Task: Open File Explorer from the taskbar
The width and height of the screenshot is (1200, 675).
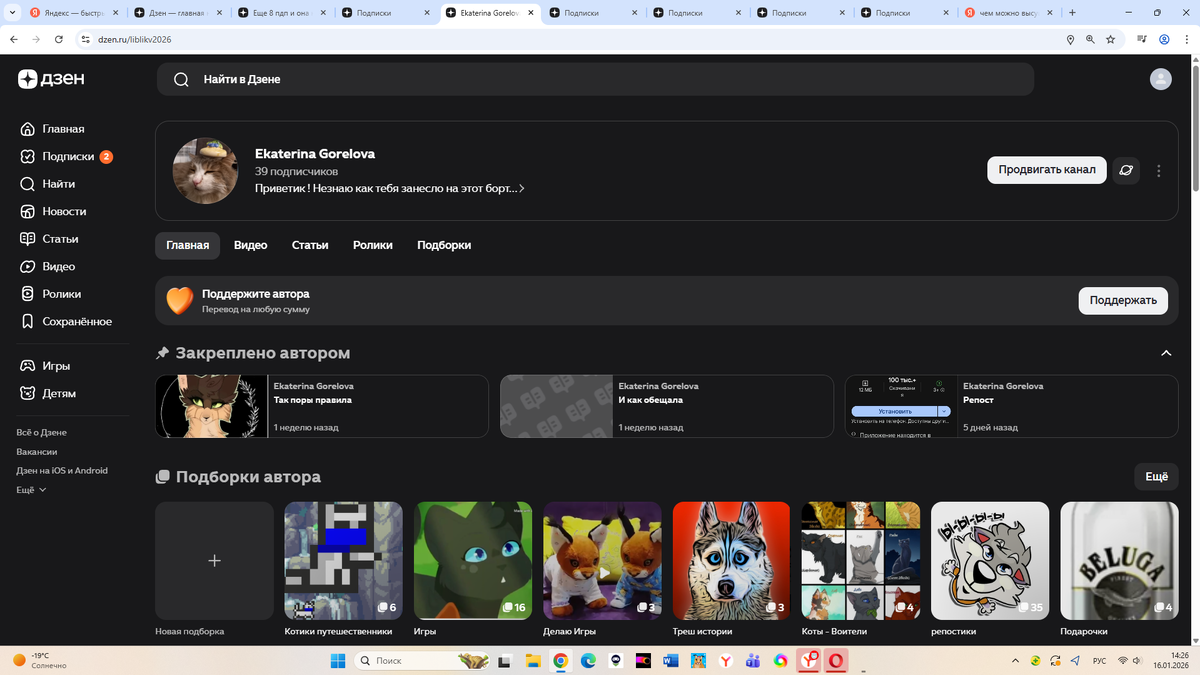Action: [533, 660]
